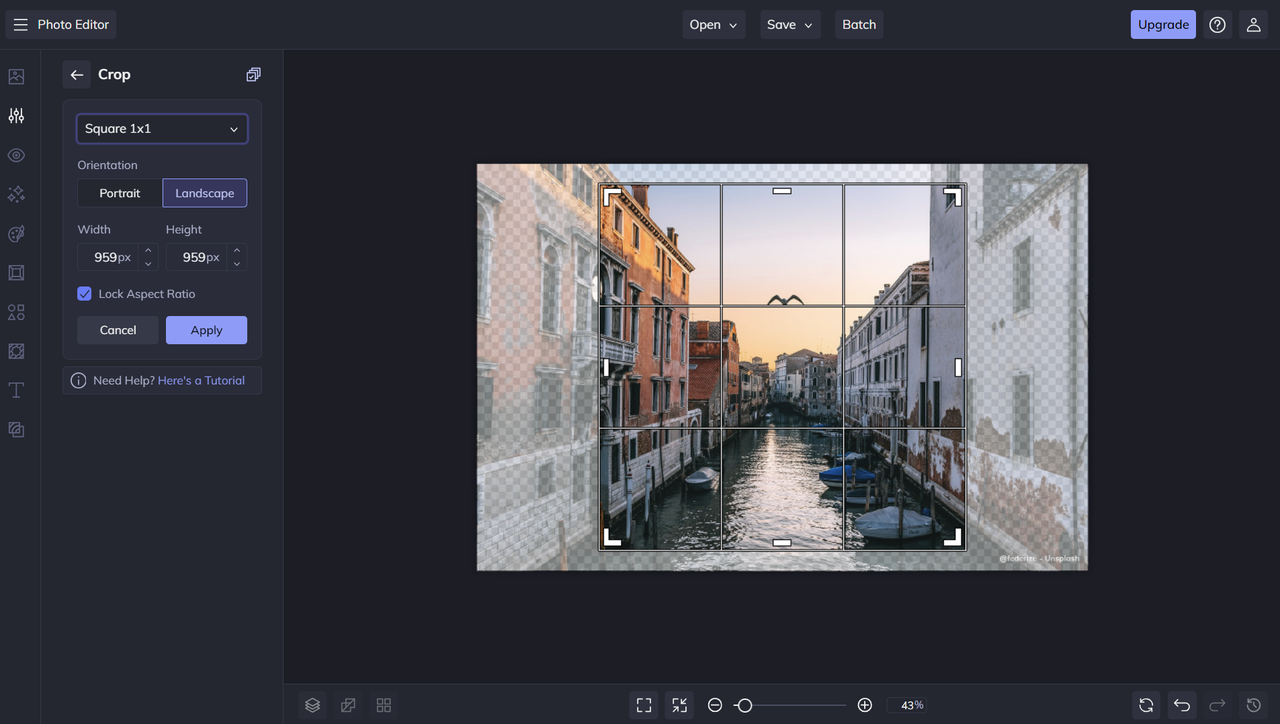Open the Graphics shapes sidebar tool
This screenshot has height=724, width=1280.
click(16, 312)
